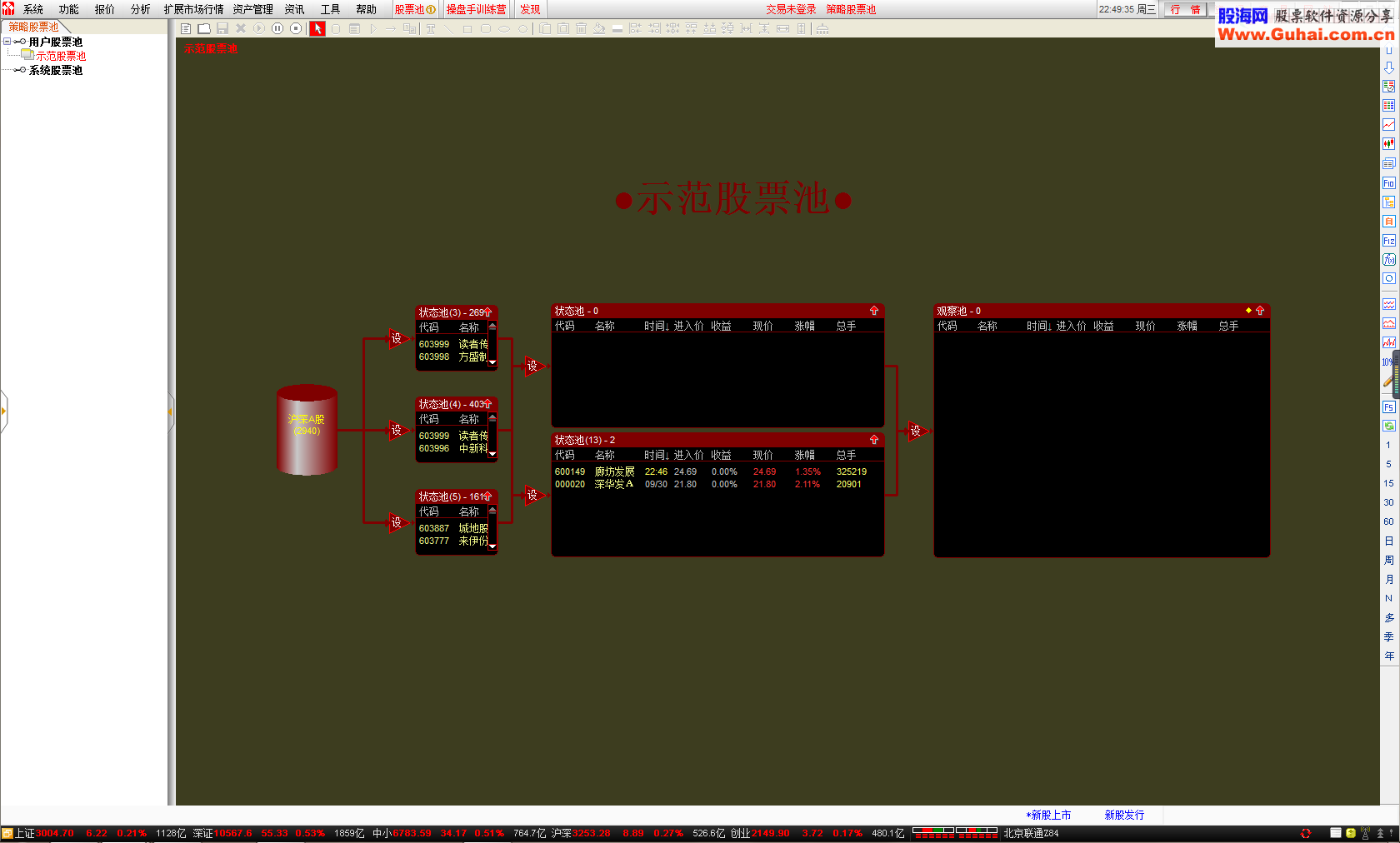Click the yellow icon in the status bar
This screenshot has width=1400, height=843.
[x=1351, y=833]
